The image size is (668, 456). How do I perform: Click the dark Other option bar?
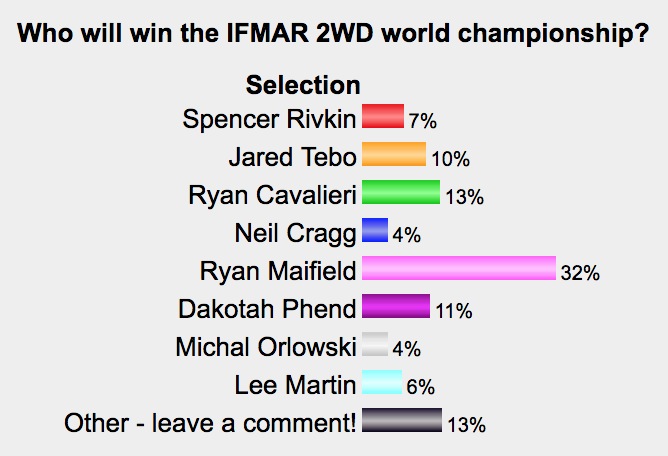coord(402,420)
